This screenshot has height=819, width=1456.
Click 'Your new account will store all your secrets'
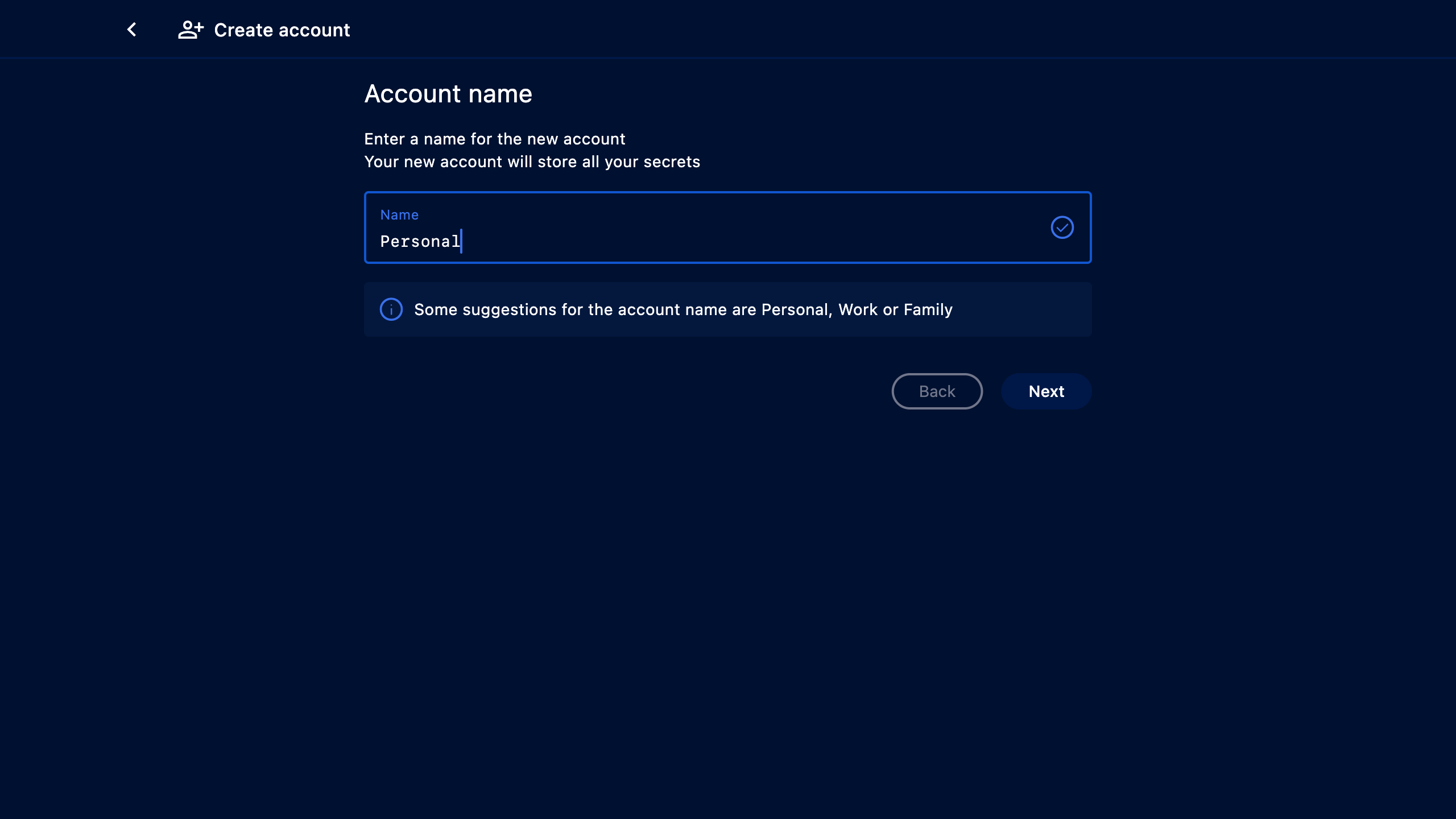[532, 162]
